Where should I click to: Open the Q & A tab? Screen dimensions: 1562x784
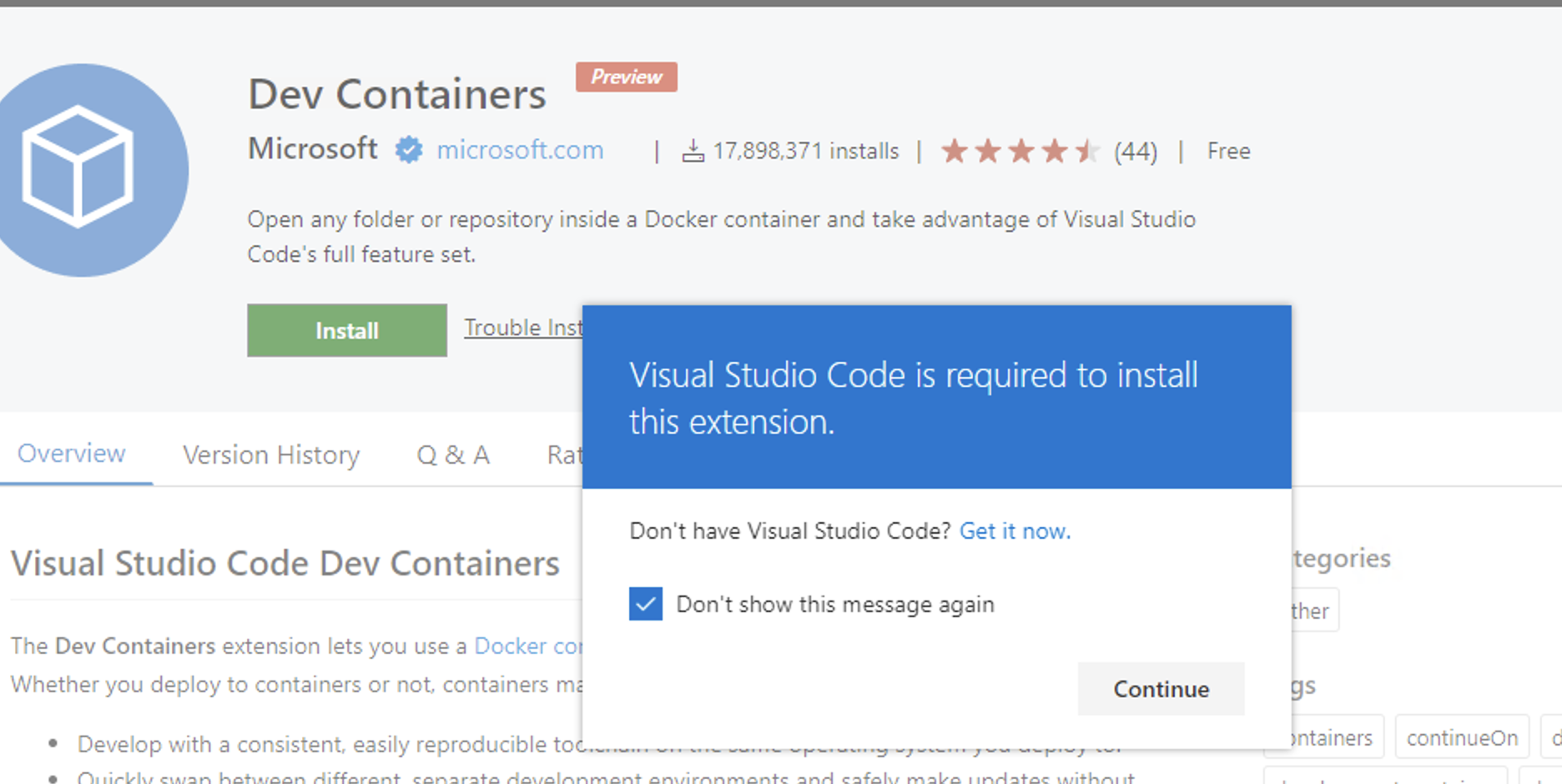(x=453, y=455)
